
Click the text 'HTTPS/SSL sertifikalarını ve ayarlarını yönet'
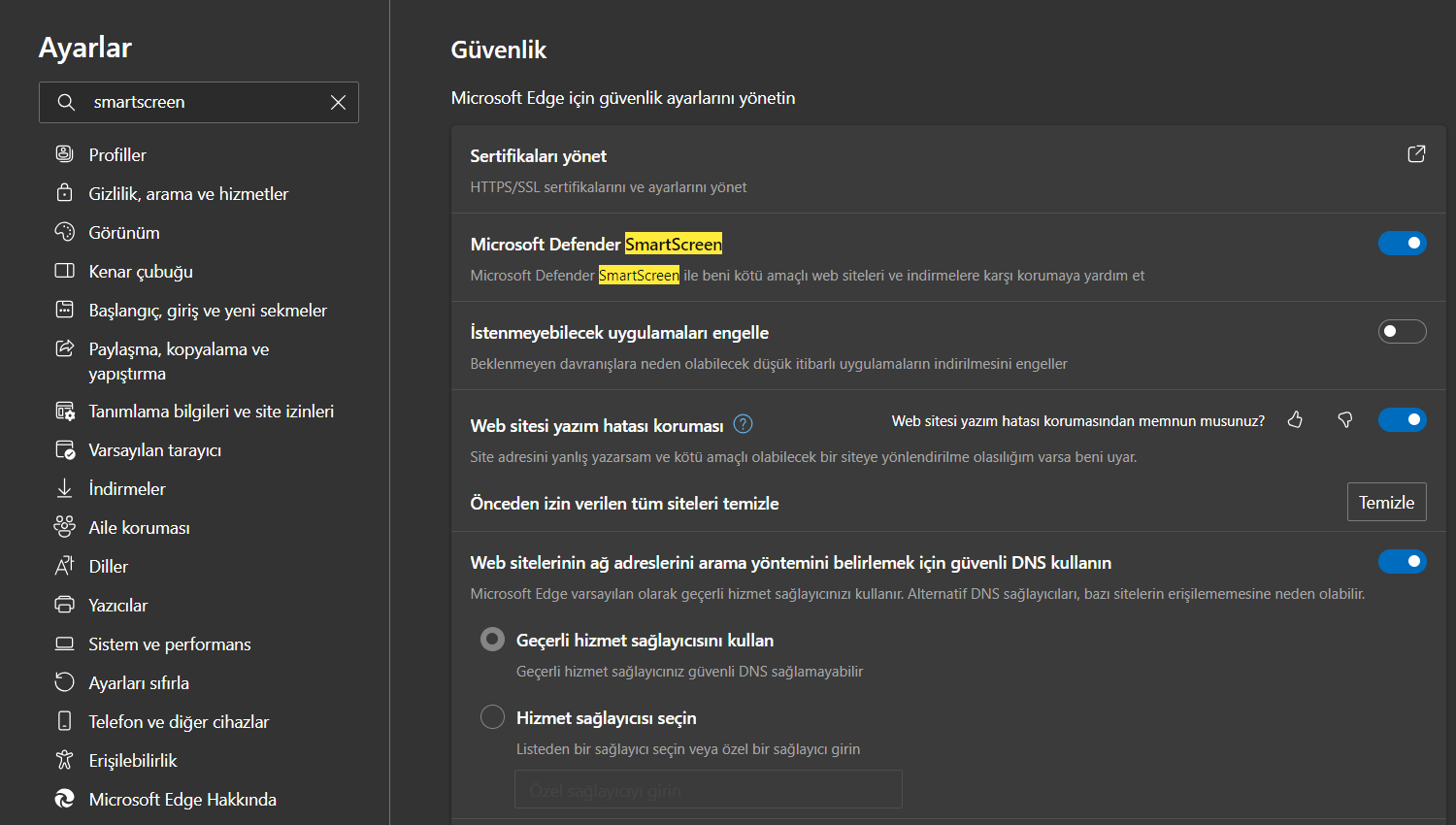coord(609,187)
